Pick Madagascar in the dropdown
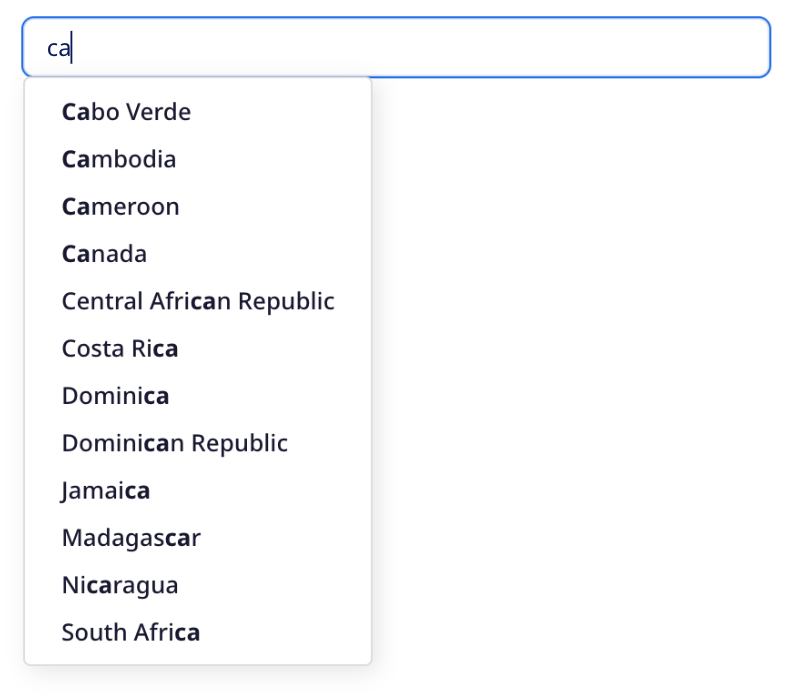This screenshot has height=700, width=790. tap(131, 538)
